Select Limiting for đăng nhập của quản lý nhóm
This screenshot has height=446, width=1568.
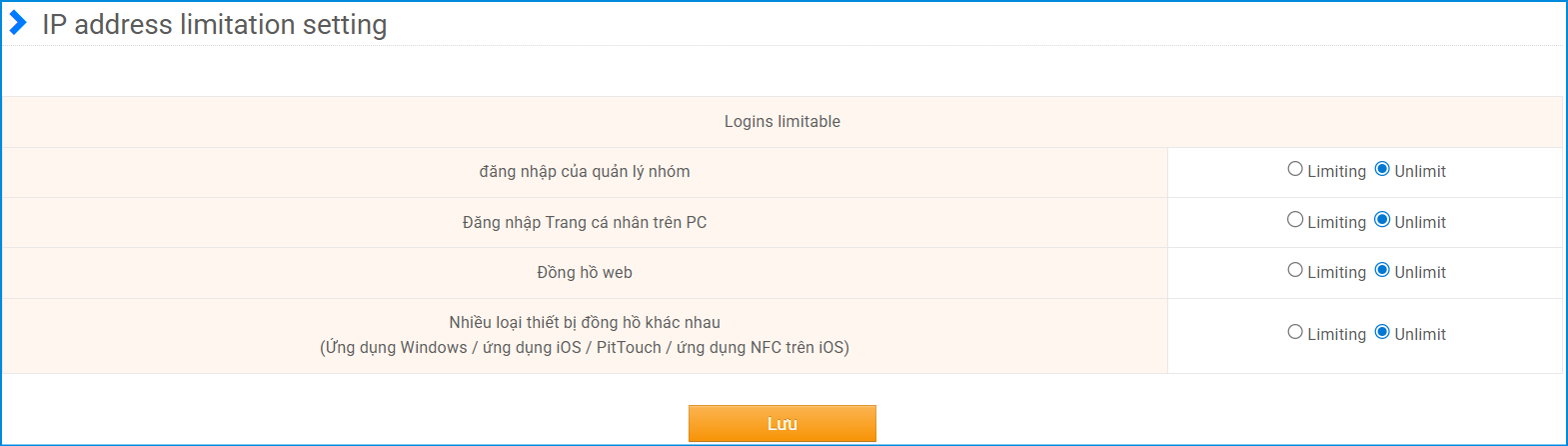coord(1295,169)
